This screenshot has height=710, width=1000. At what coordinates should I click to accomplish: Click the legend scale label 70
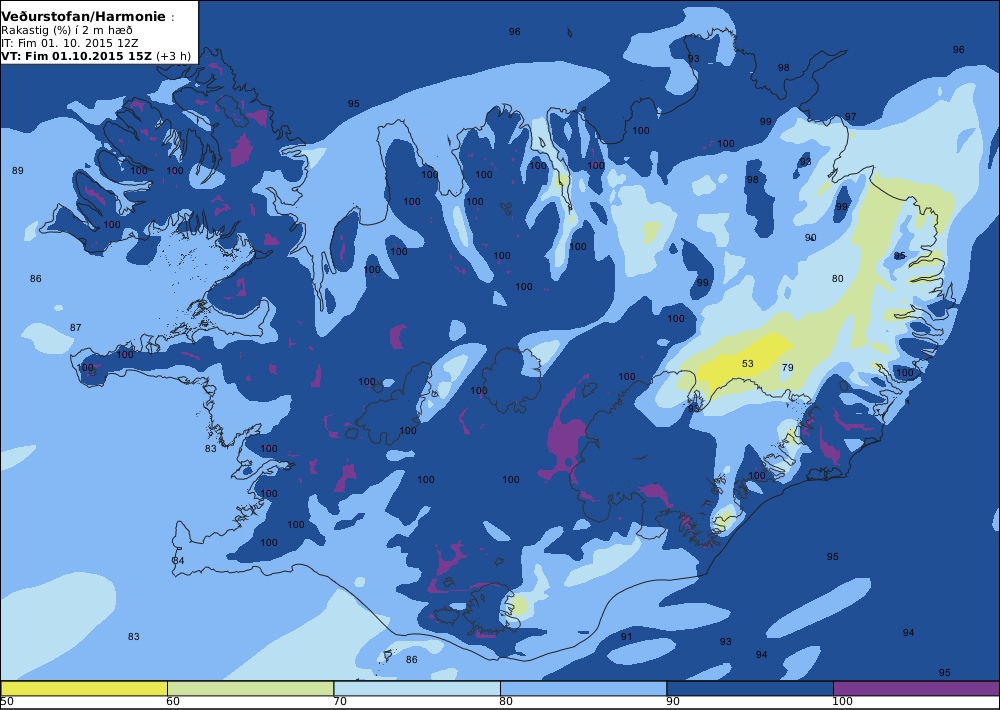[x=340, y=702]
